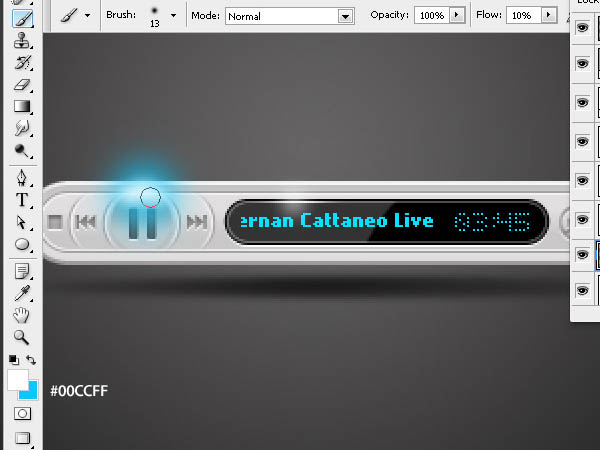The width and height of the screenshot is (600, 450).
Task: Click the brush size 13 preview
Action: pyautogui.click(x=155, y=16)
